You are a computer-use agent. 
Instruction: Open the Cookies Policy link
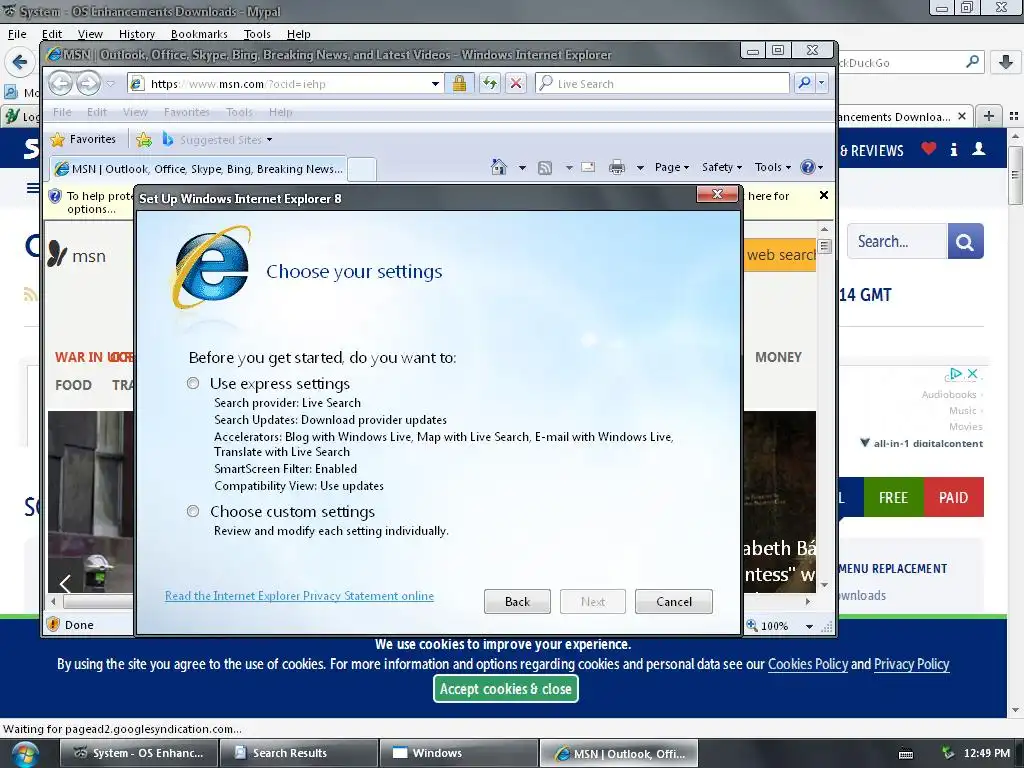807,664
